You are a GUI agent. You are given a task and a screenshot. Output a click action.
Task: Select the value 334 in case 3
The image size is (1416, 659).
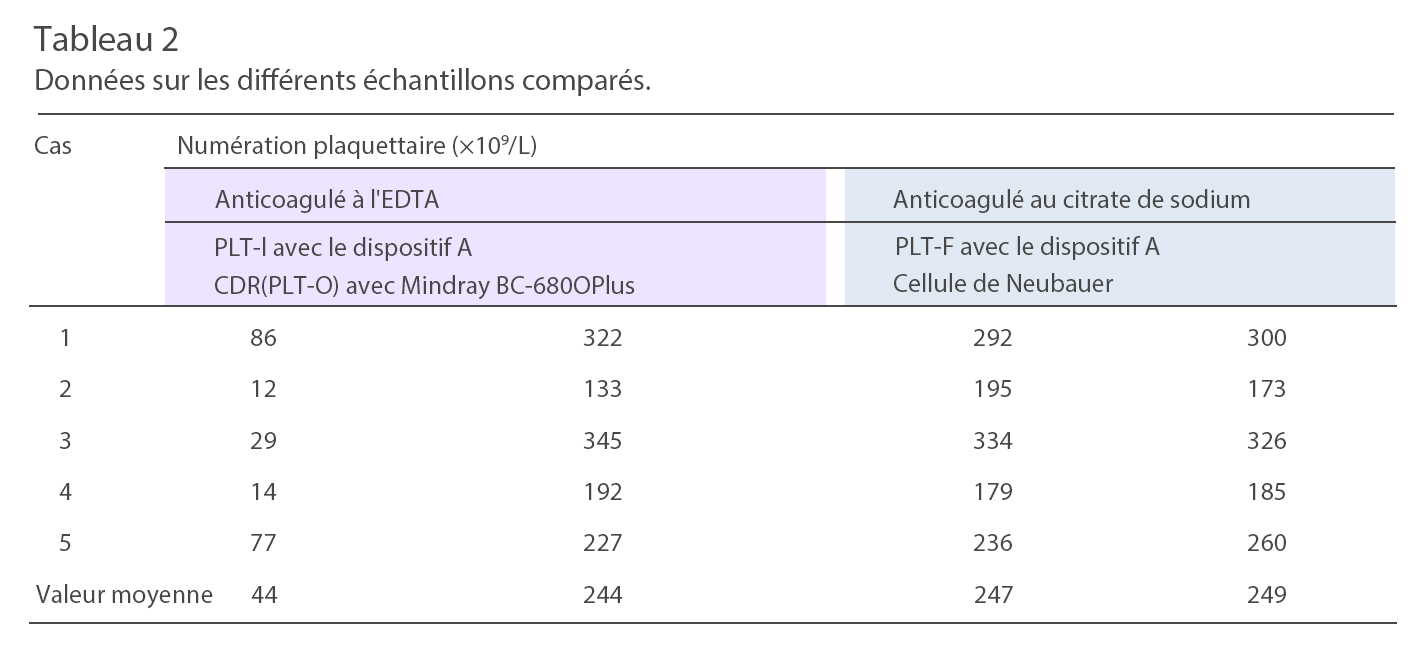(x=992, y=441)
